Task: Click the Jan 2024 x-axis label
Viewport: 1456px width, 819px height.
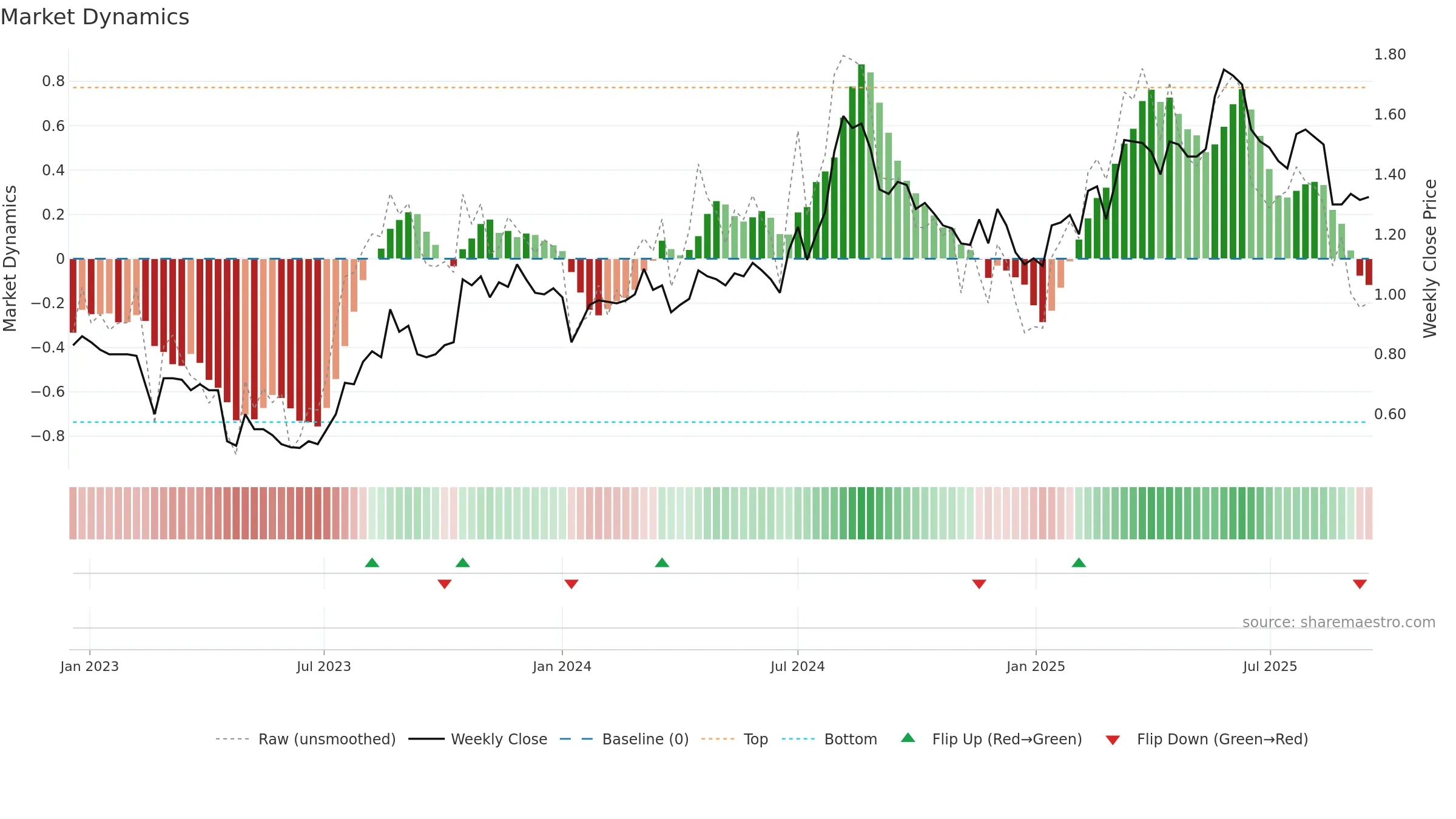Action: click(562, 666)
